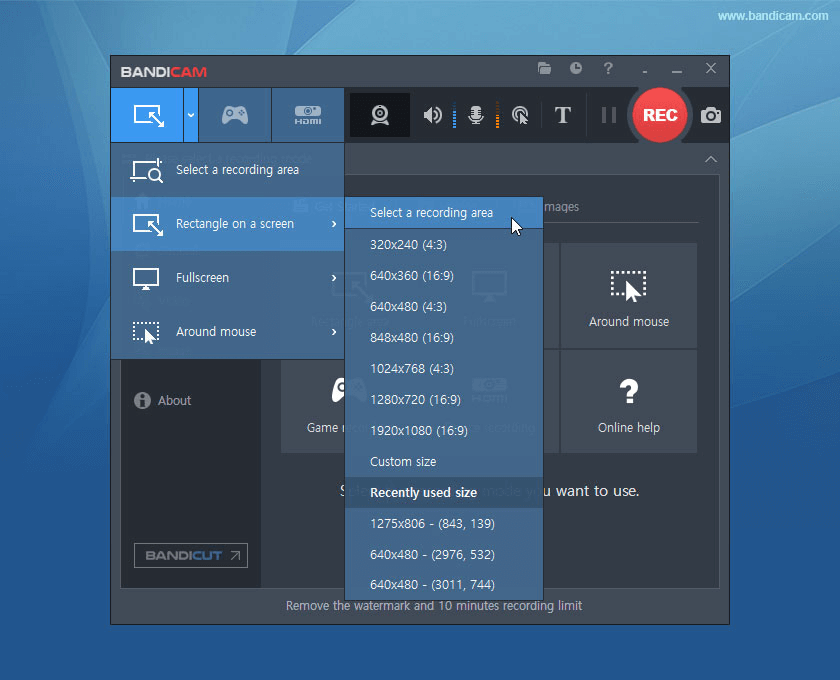Expand the Fullscreen submenu arrow

click(x=334, y=278)
